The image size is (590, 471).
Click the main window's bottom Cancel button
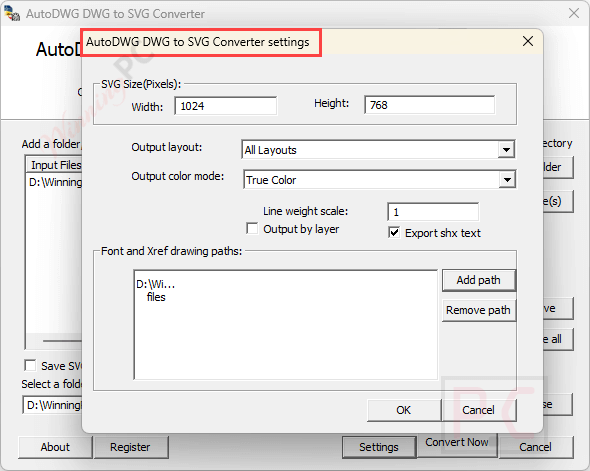click(536, 447)
